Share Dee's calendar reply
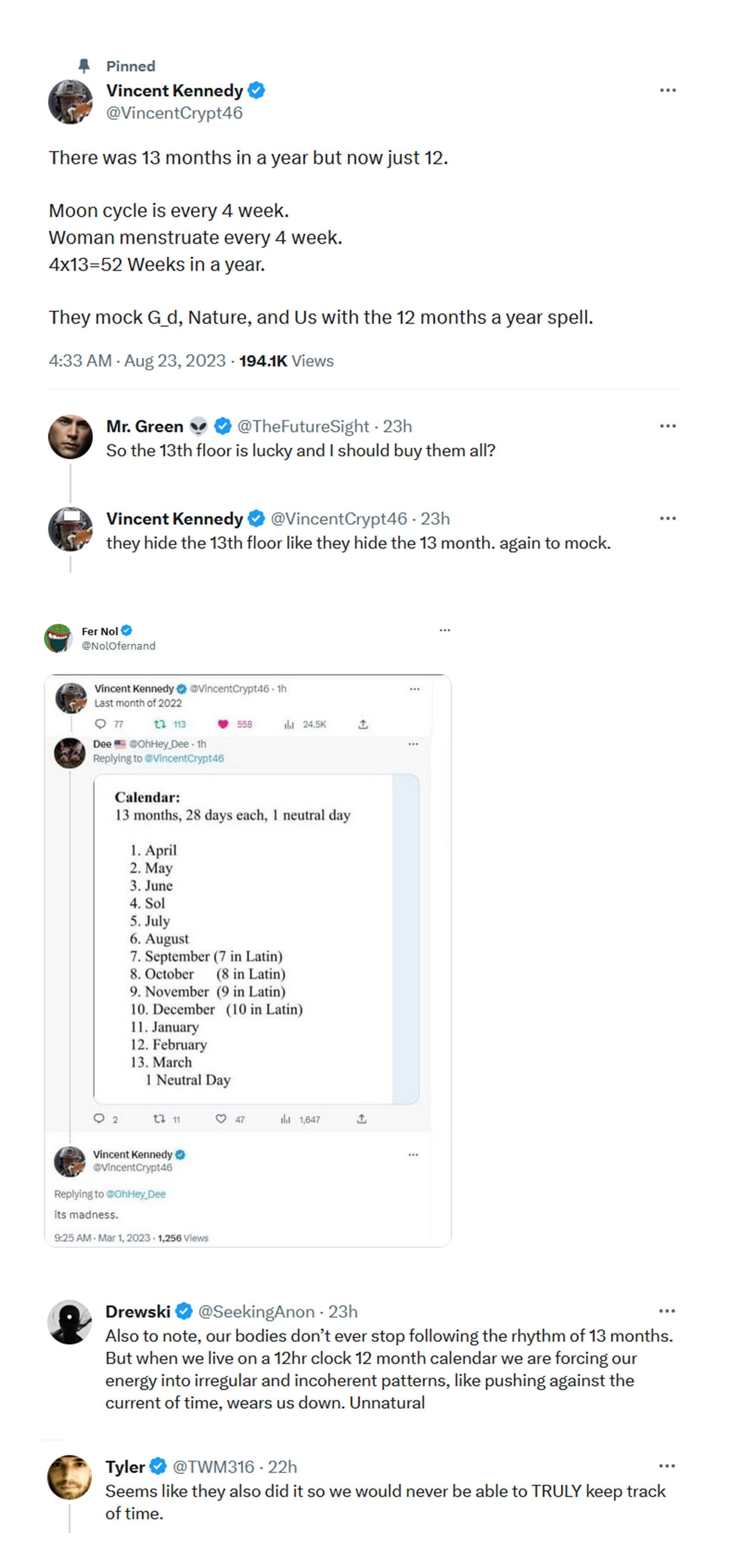The image size is (752, 1568). click(362, 1119)
